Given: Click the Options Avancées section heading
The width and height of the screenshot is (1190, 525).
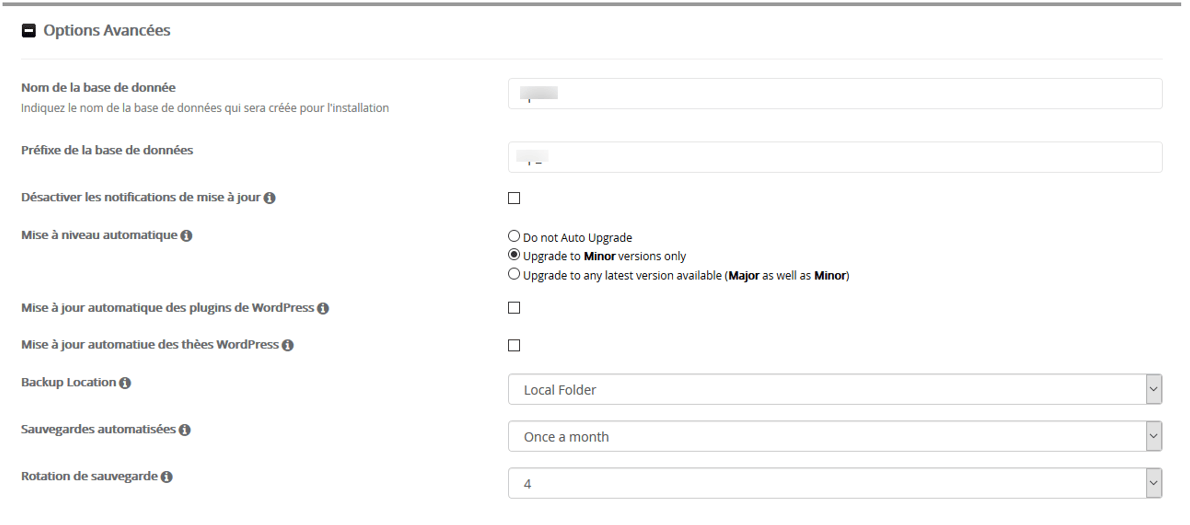Looking at the screenshot, I should tap(107, 30).
